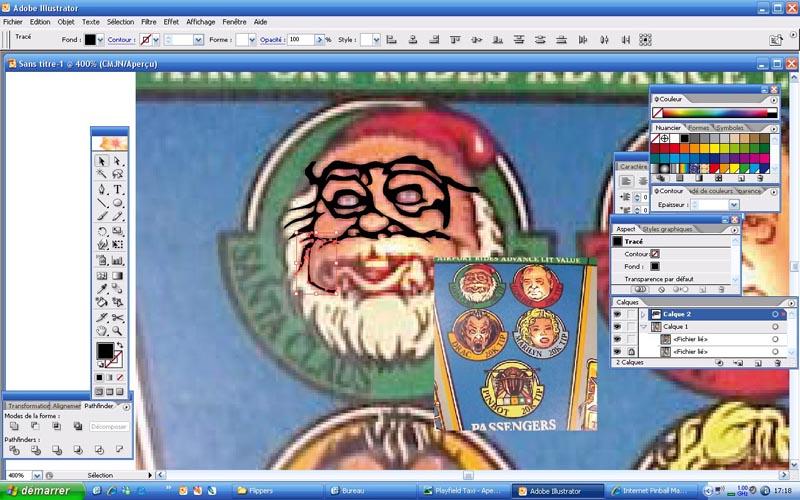Screen dimensions: 800x500
Task: Select the Eyedropper tool
Action: tap(102, 289)
